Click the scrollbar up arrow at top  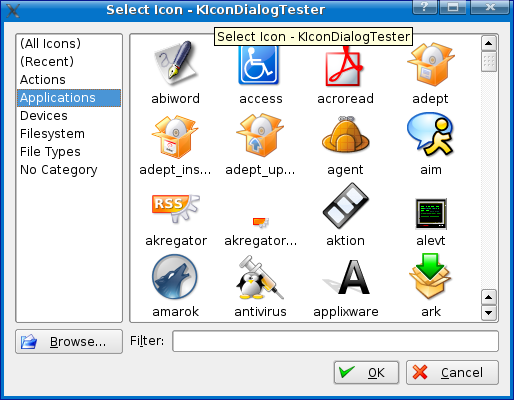[x=489, y=43]
